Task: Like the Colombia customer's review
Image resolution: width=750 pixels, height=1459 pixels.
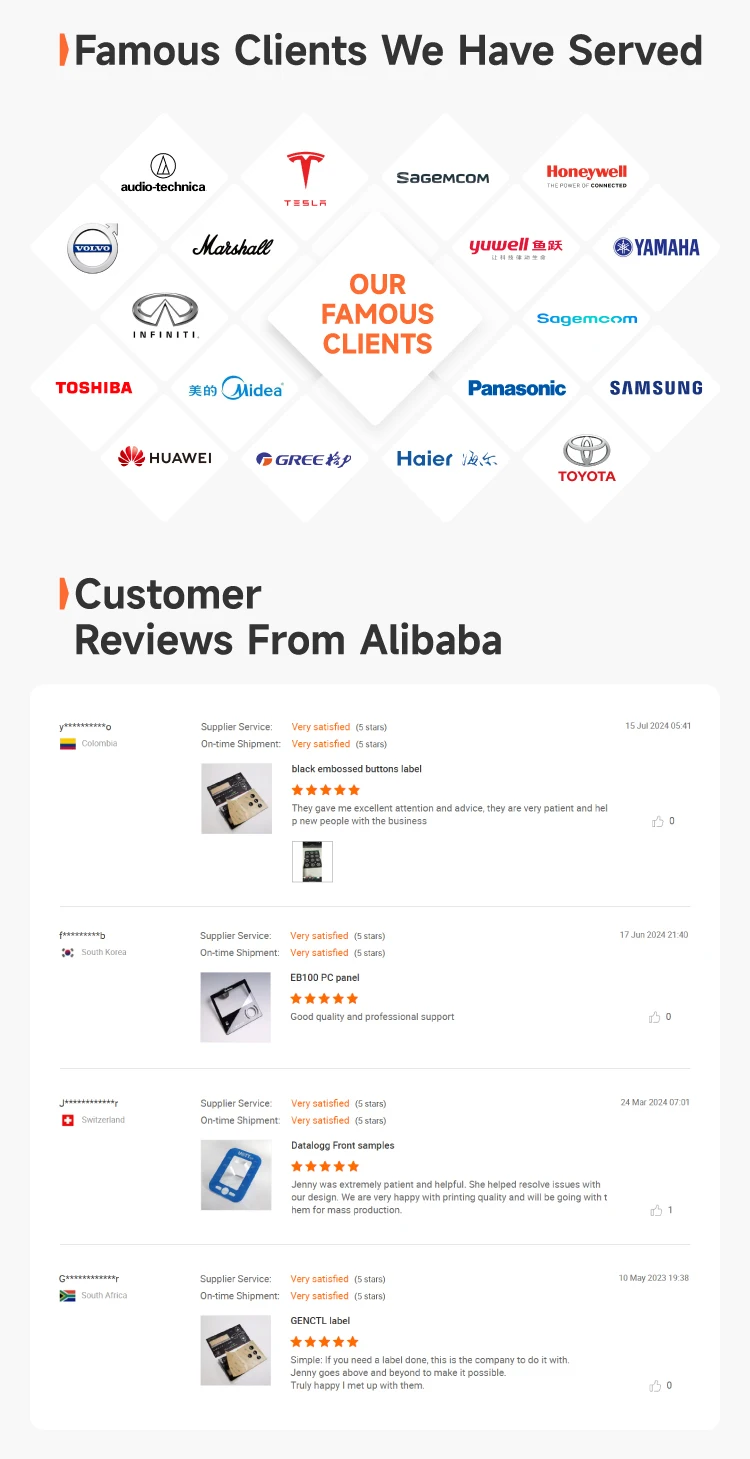Action: pyautogui.click(x=657, y=821)
